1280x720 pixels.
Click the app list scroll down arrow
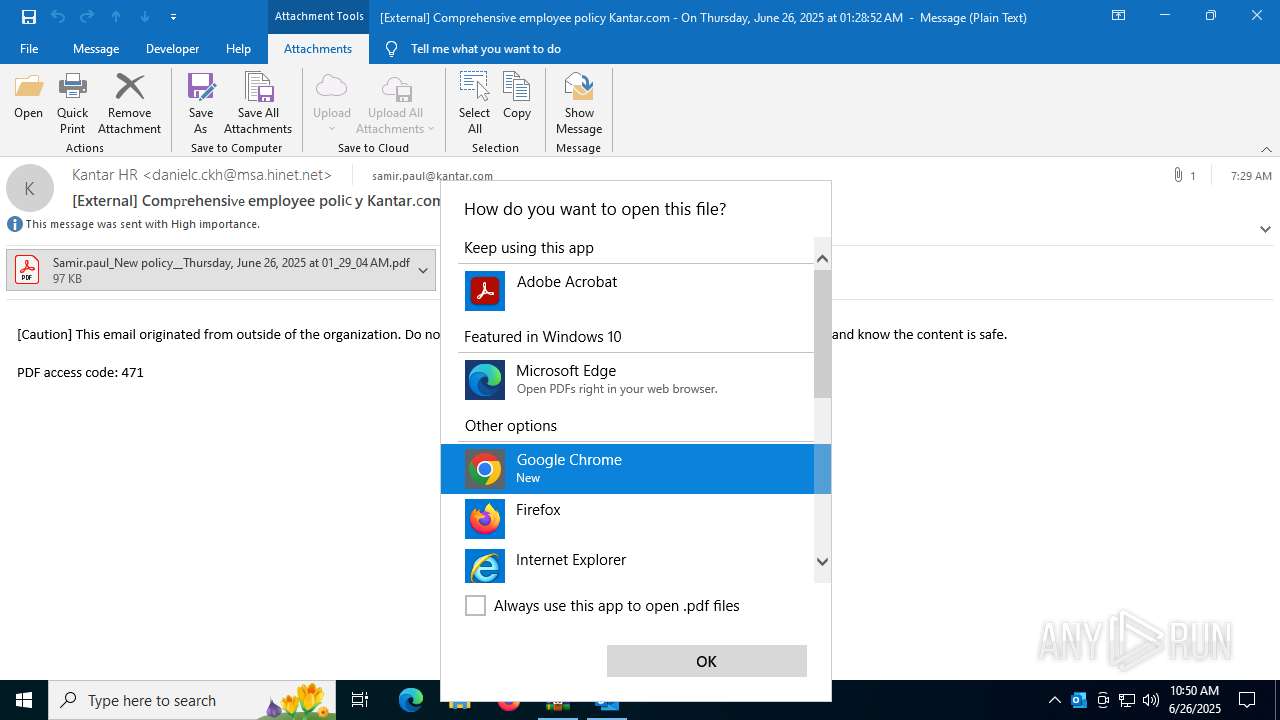(822, 562)
